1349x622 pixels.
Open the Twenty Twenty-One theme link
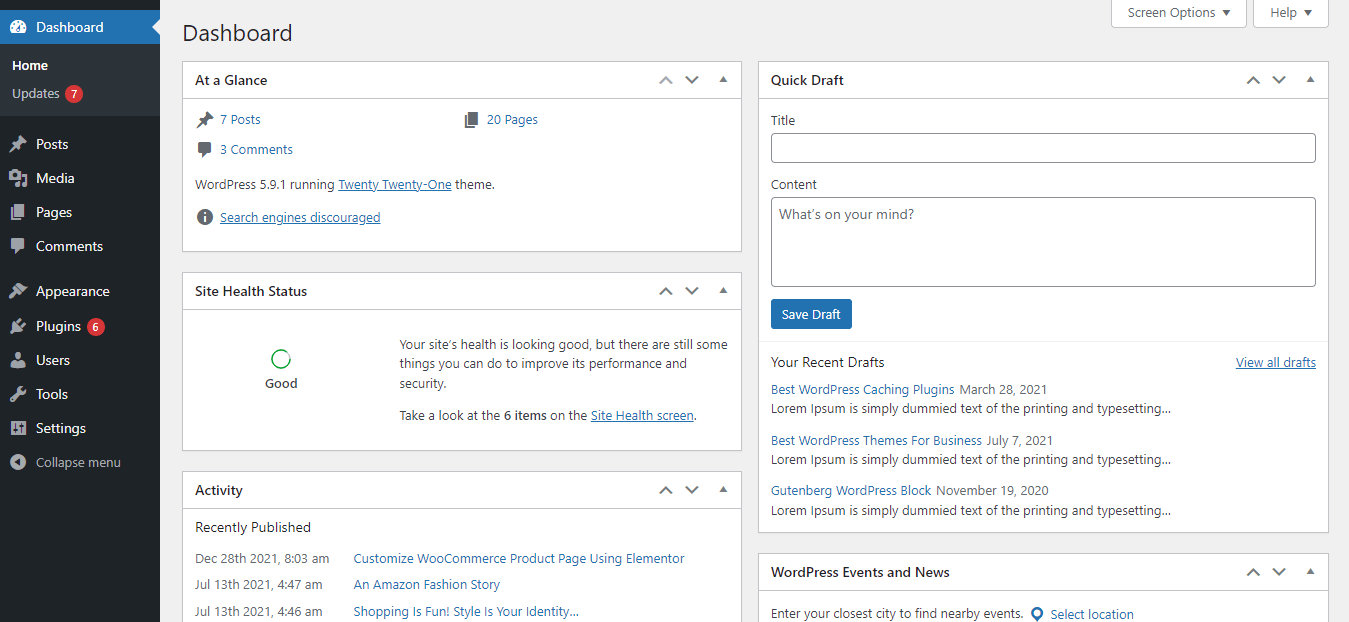pyautogui.click(x=395, y=185)
